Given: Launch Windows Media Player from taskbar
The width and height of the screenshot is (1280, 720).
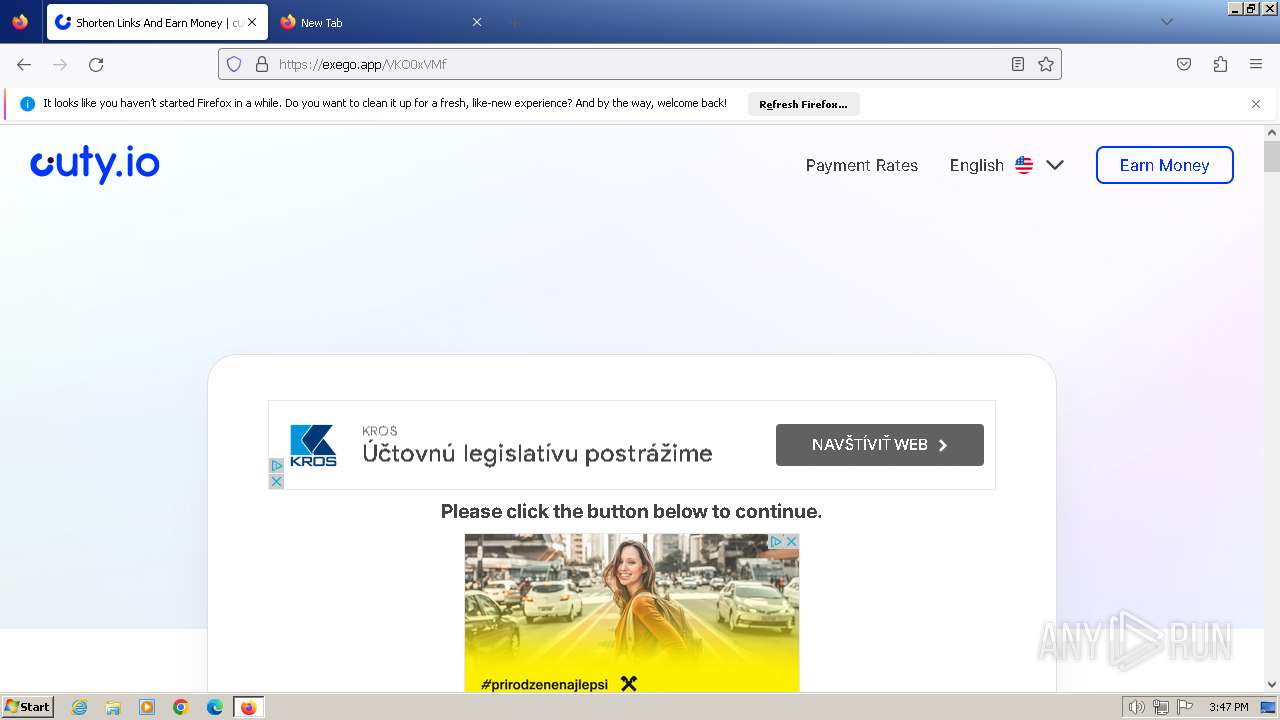Looking at the screenshot, I should click(x=147, y=707).
